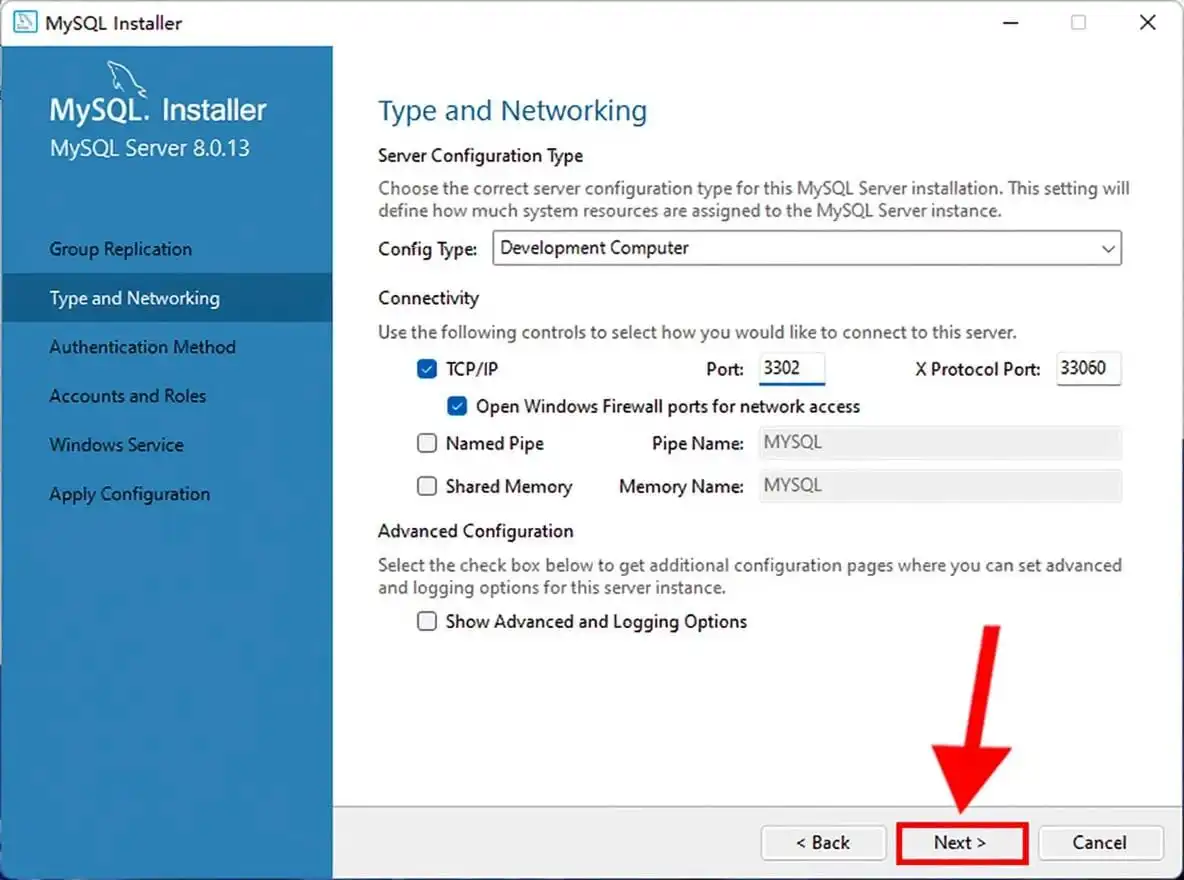Click the 'Advanced Configuration' section label
This screenshot has width=1184, height=880.
(x=476, y=531)
